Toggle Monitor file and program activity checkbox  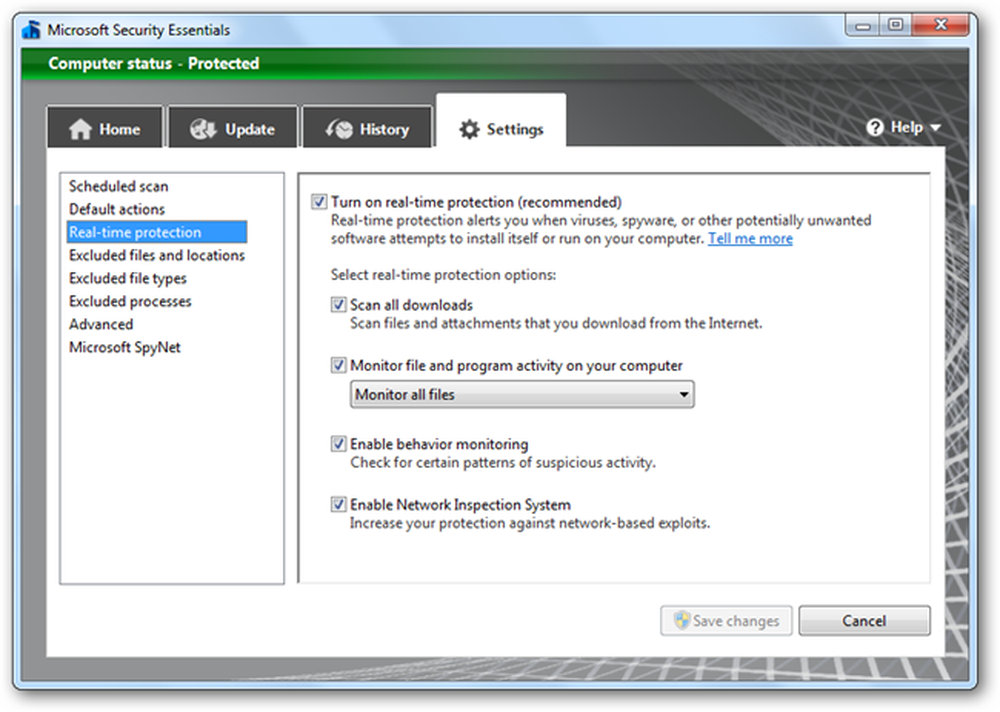(339, 366)
